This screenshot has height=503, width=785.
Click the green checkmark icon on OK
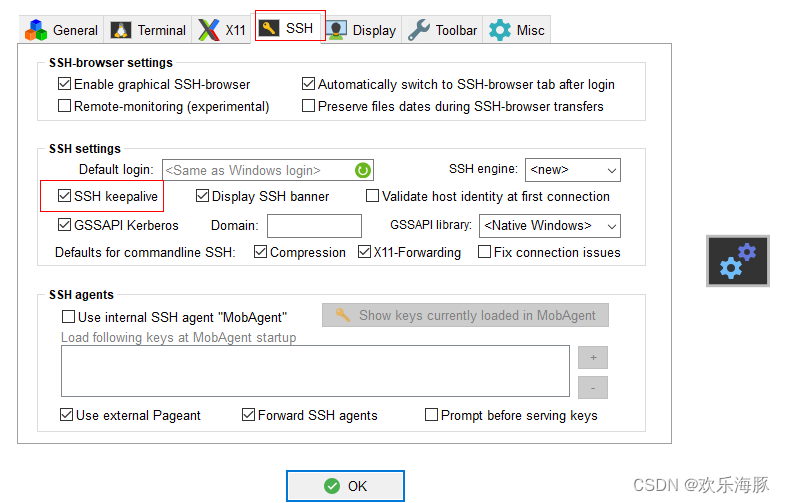tap(331, 486)
